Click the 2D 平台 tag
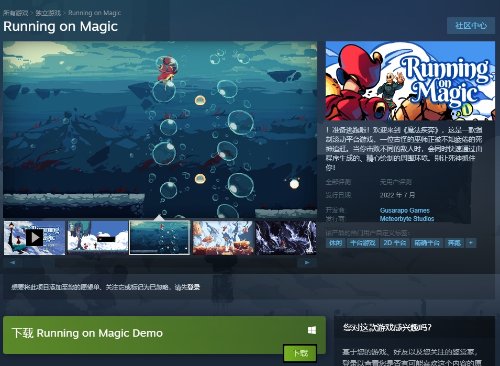The width and height of the screenshot is (500, 366). [x=395, y=243]
